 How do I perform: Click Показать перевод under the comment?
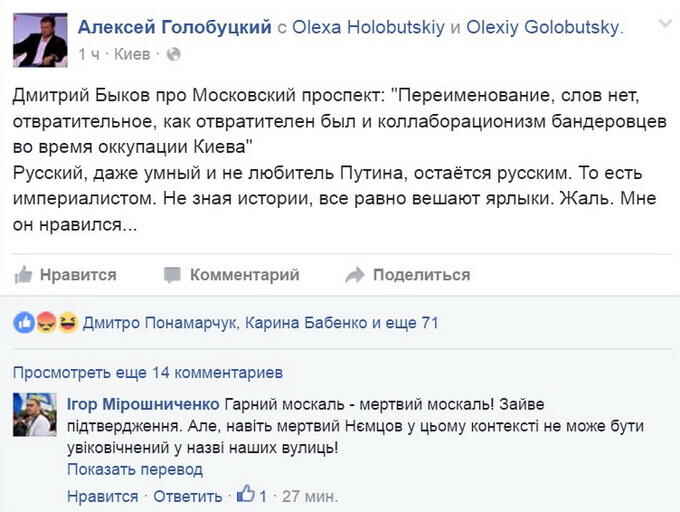click(134, 469)
